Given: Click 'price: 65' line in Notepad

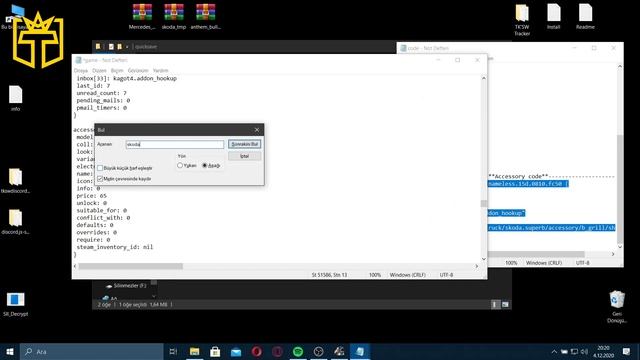Looking at the screenshot, I should pyautogui.click(x=91, y=196).
